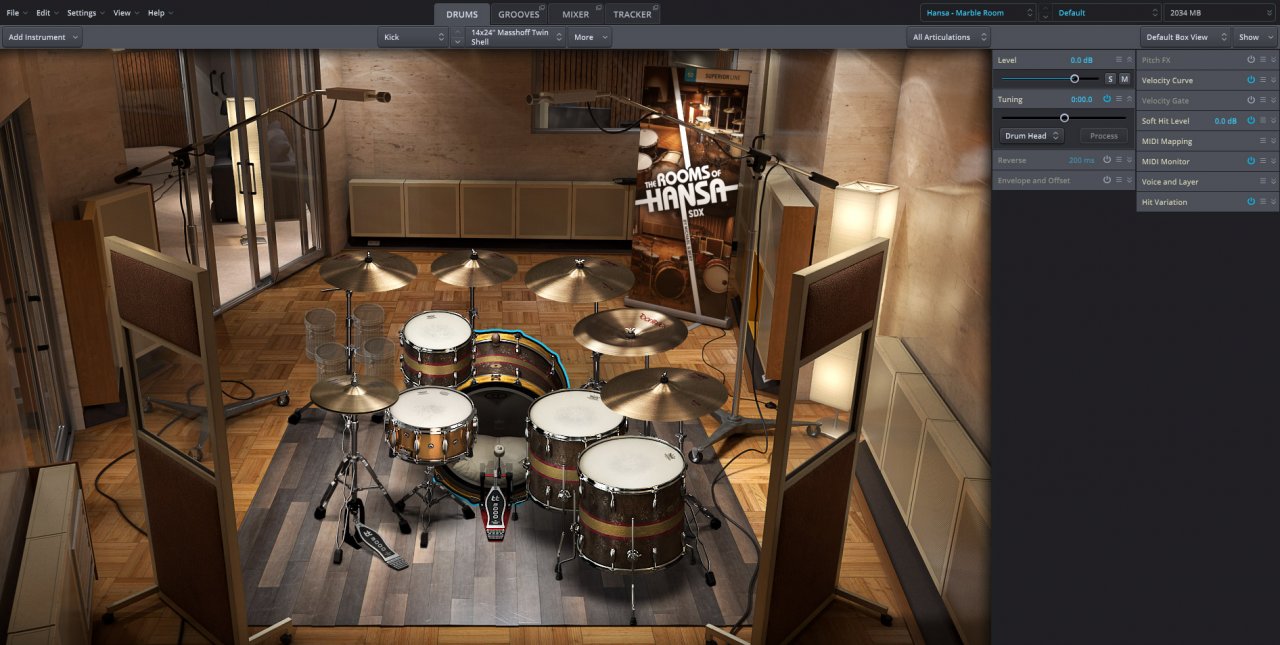Open the Velocity Gate menu icon
The width and height of the screenshot is (1280, 645).
click(1263, 100)
